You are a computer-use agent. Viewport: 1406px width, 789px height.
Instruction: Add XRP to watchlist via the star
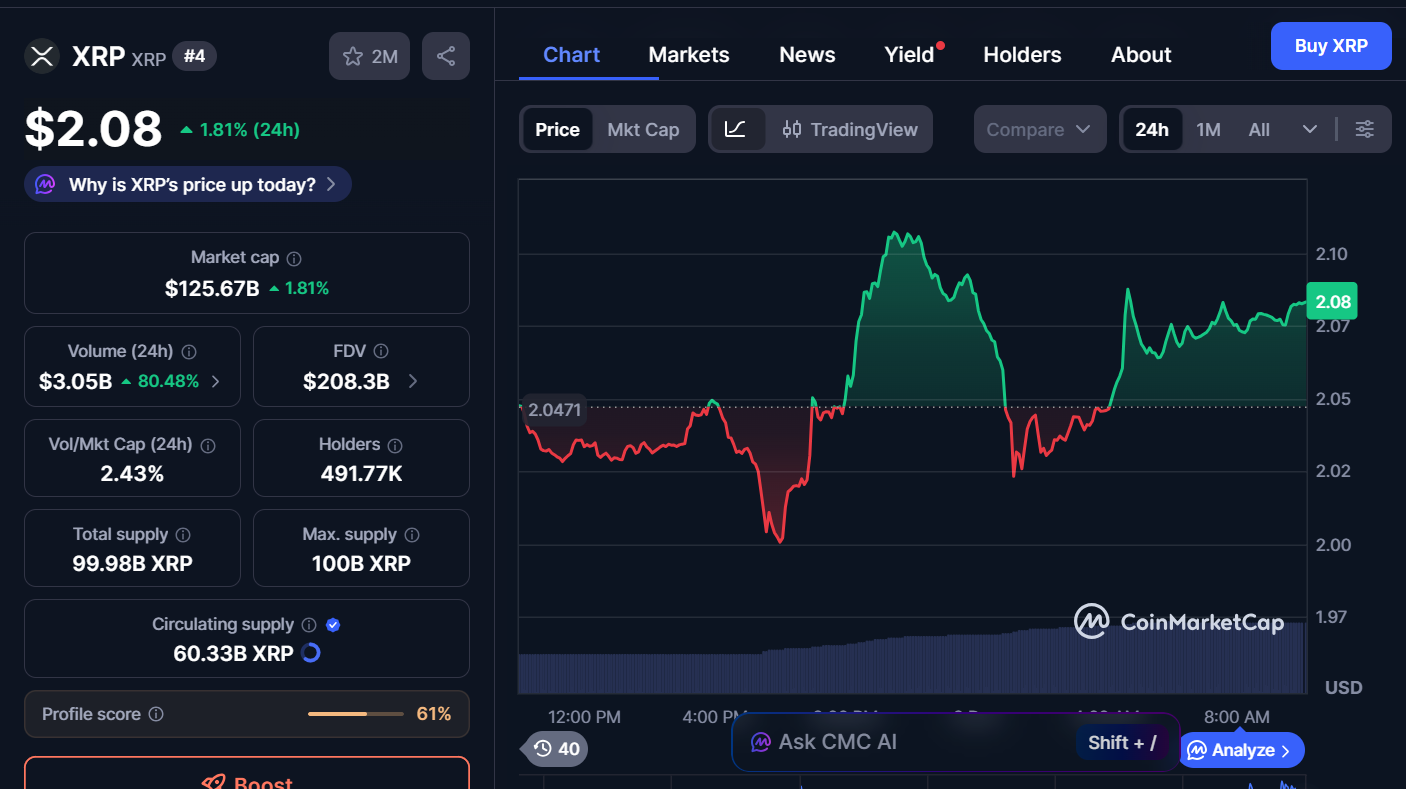(355, 56)
